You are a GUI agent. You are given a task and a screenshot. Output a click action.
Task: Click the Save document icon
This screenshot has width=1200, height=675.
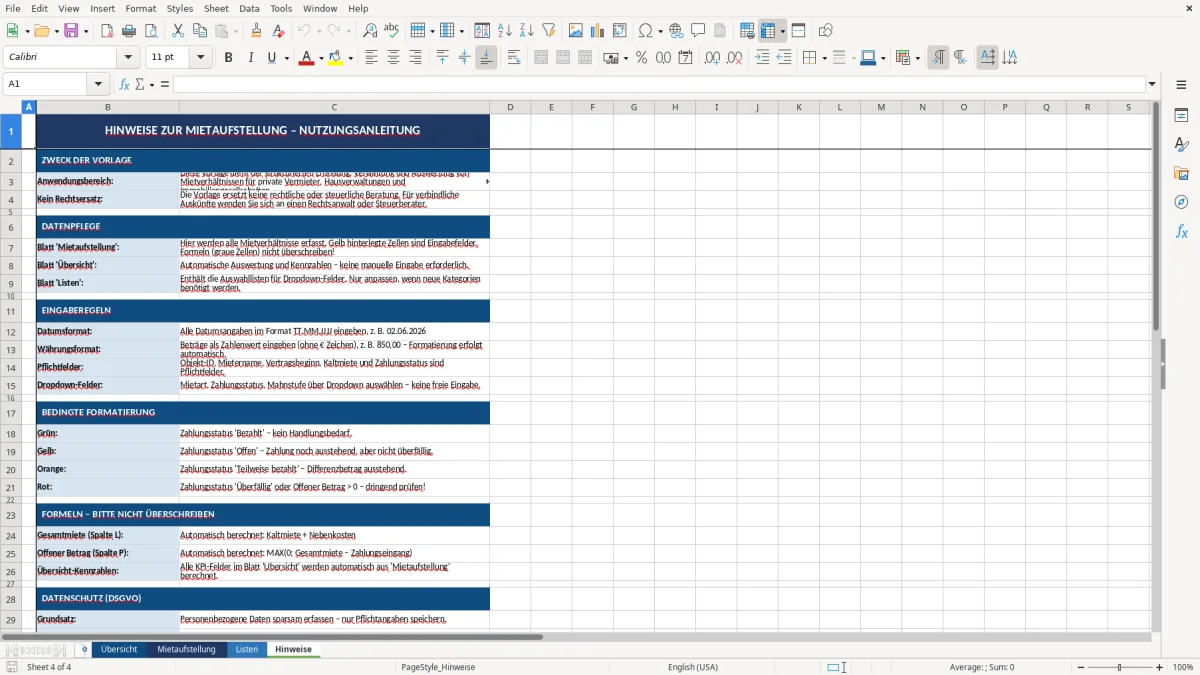pos(70,31)
